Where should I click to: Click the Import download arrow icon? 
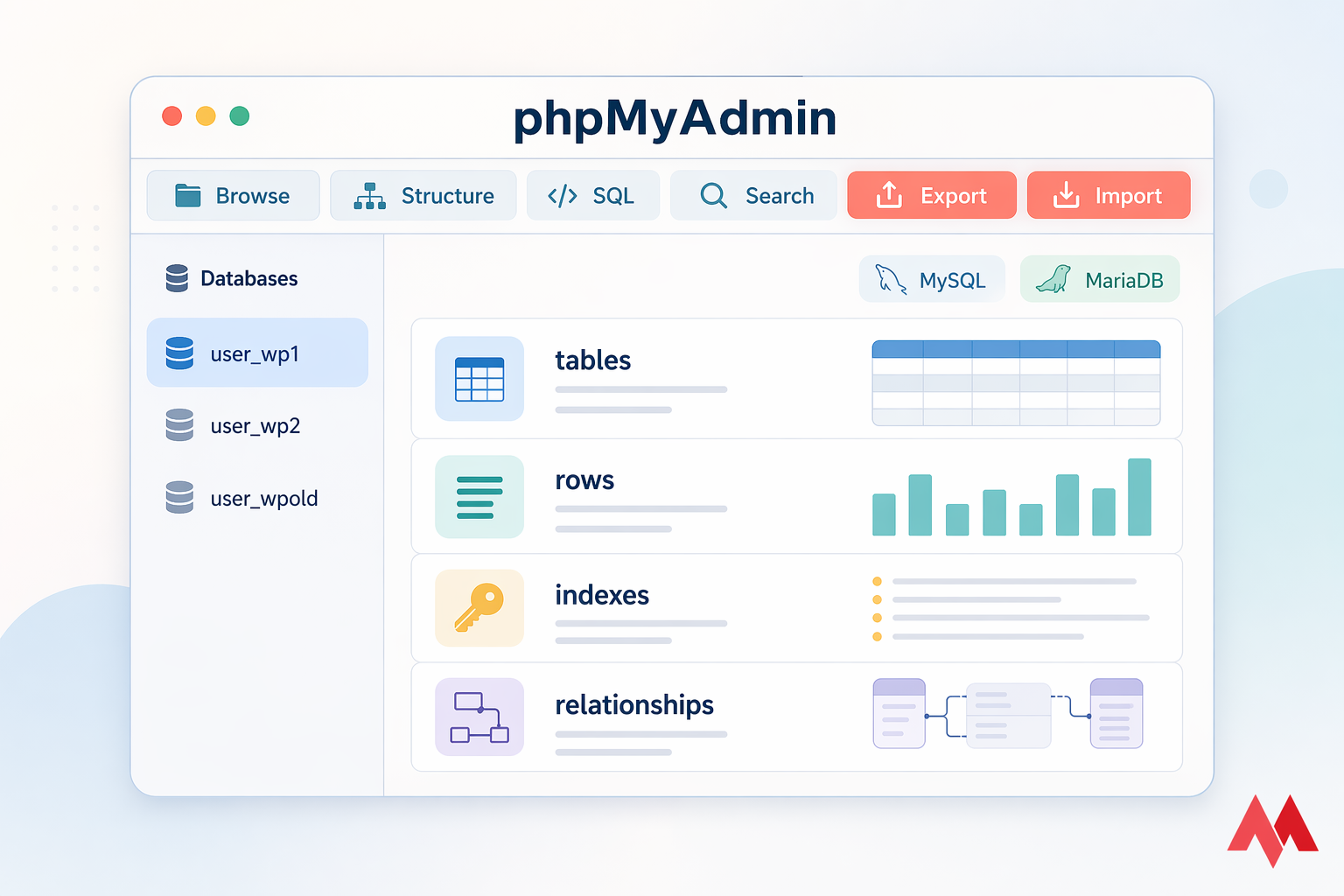1066,194
